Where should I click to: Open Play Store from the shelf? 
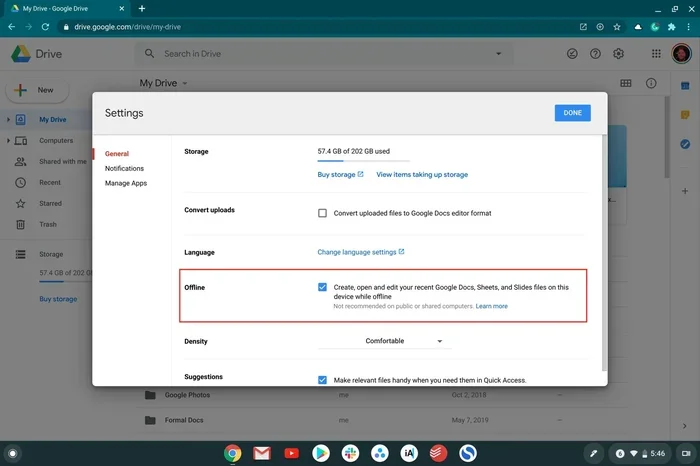click(321, 454)
